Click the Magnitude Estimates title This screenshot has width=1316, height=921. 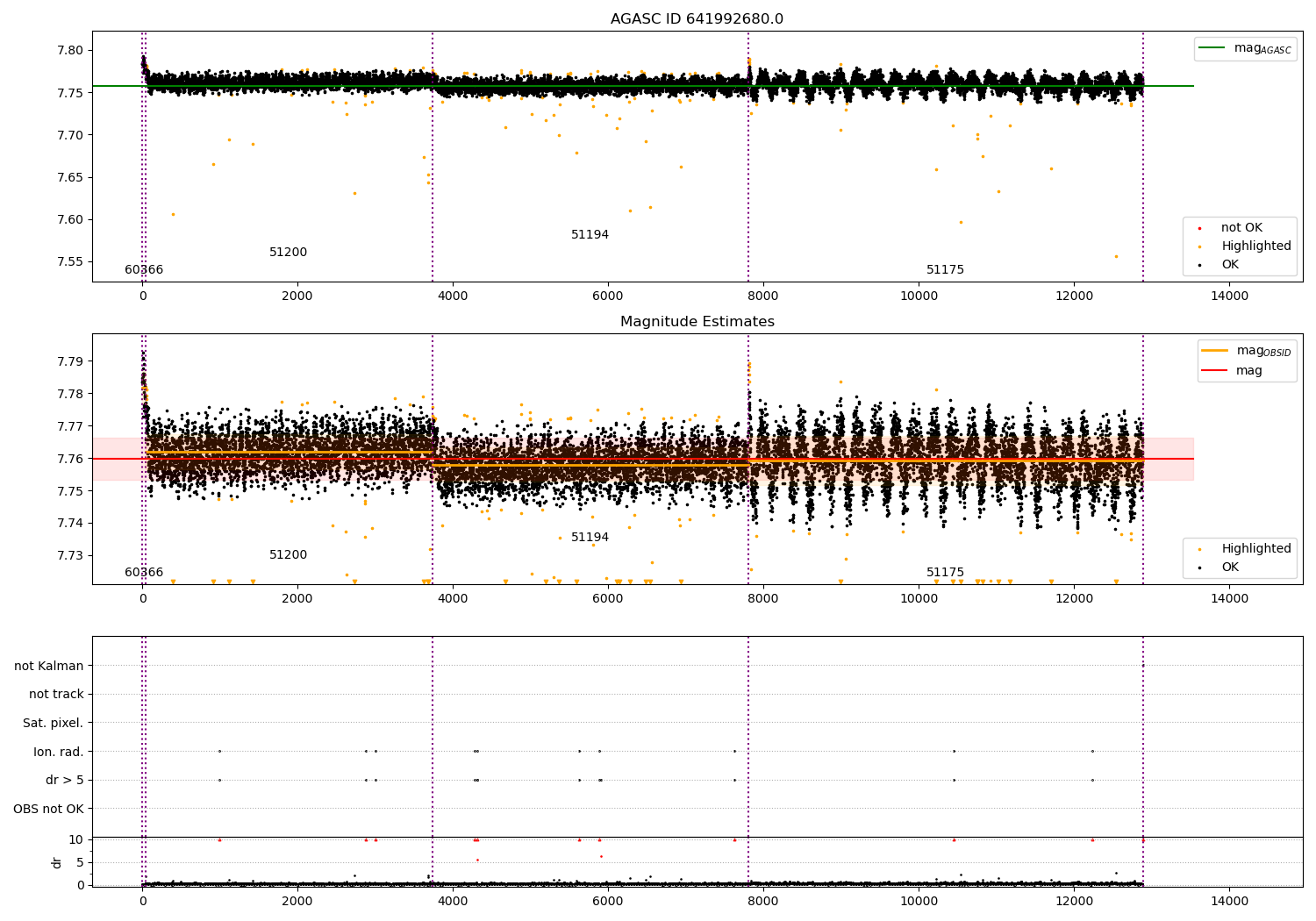pos(697,322)
